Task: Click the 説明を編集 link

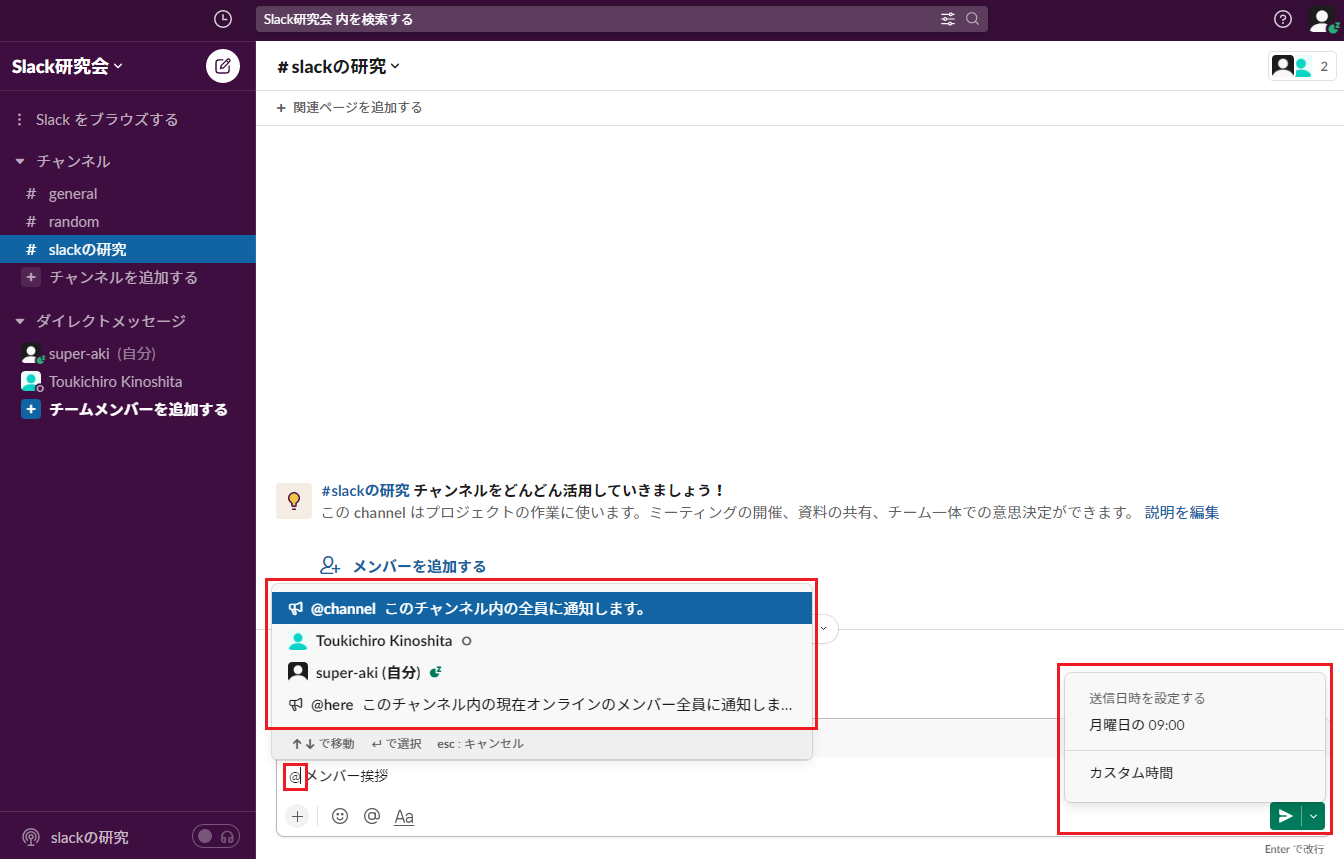Action: pyautogui.click(x=1181, y=513)
